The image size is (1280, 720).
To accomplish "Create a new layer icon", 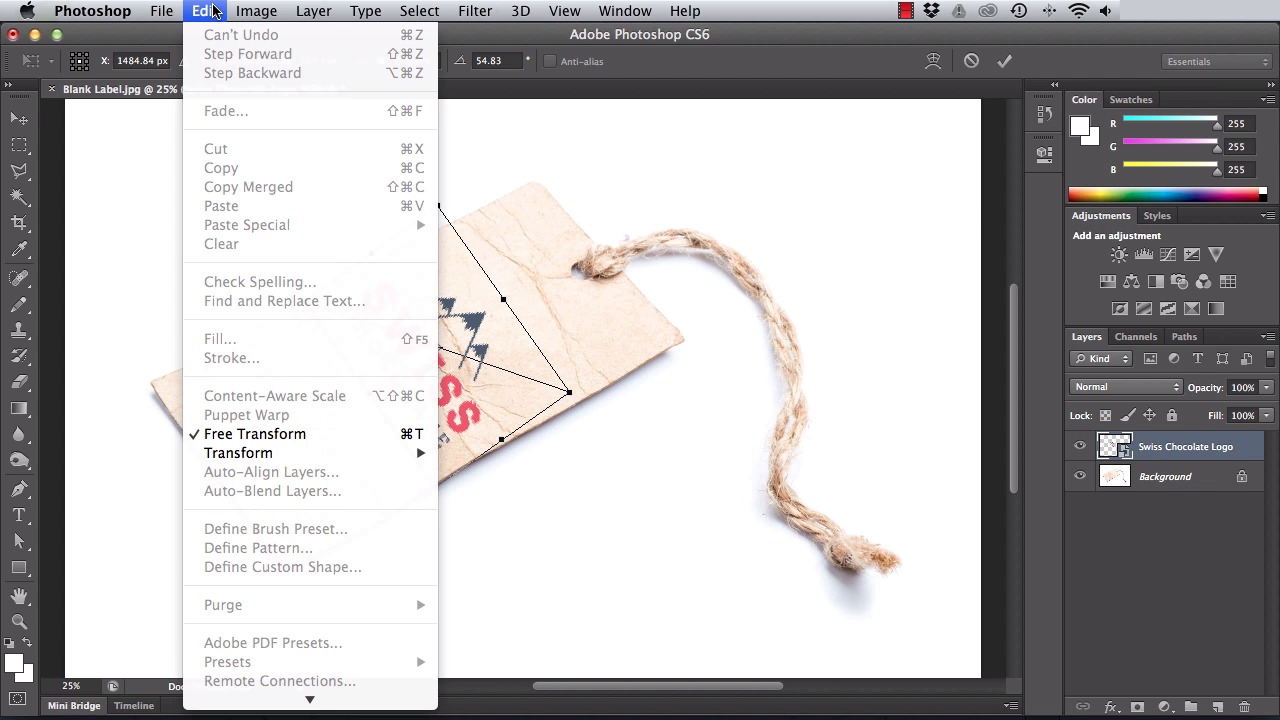I will [x=1218, y=707].
